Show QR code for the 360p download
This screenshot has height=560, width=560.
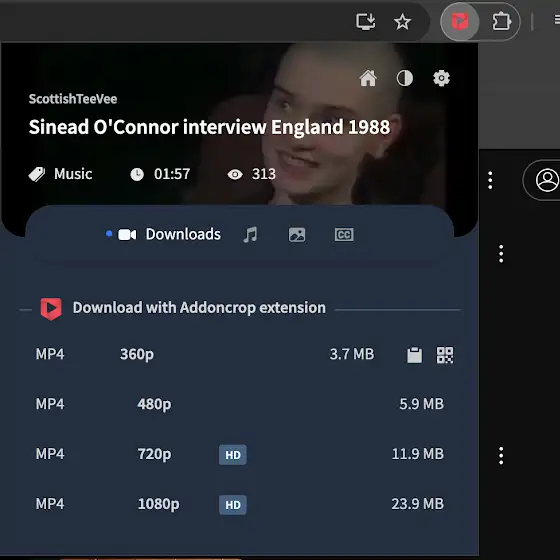pos(445,355)
